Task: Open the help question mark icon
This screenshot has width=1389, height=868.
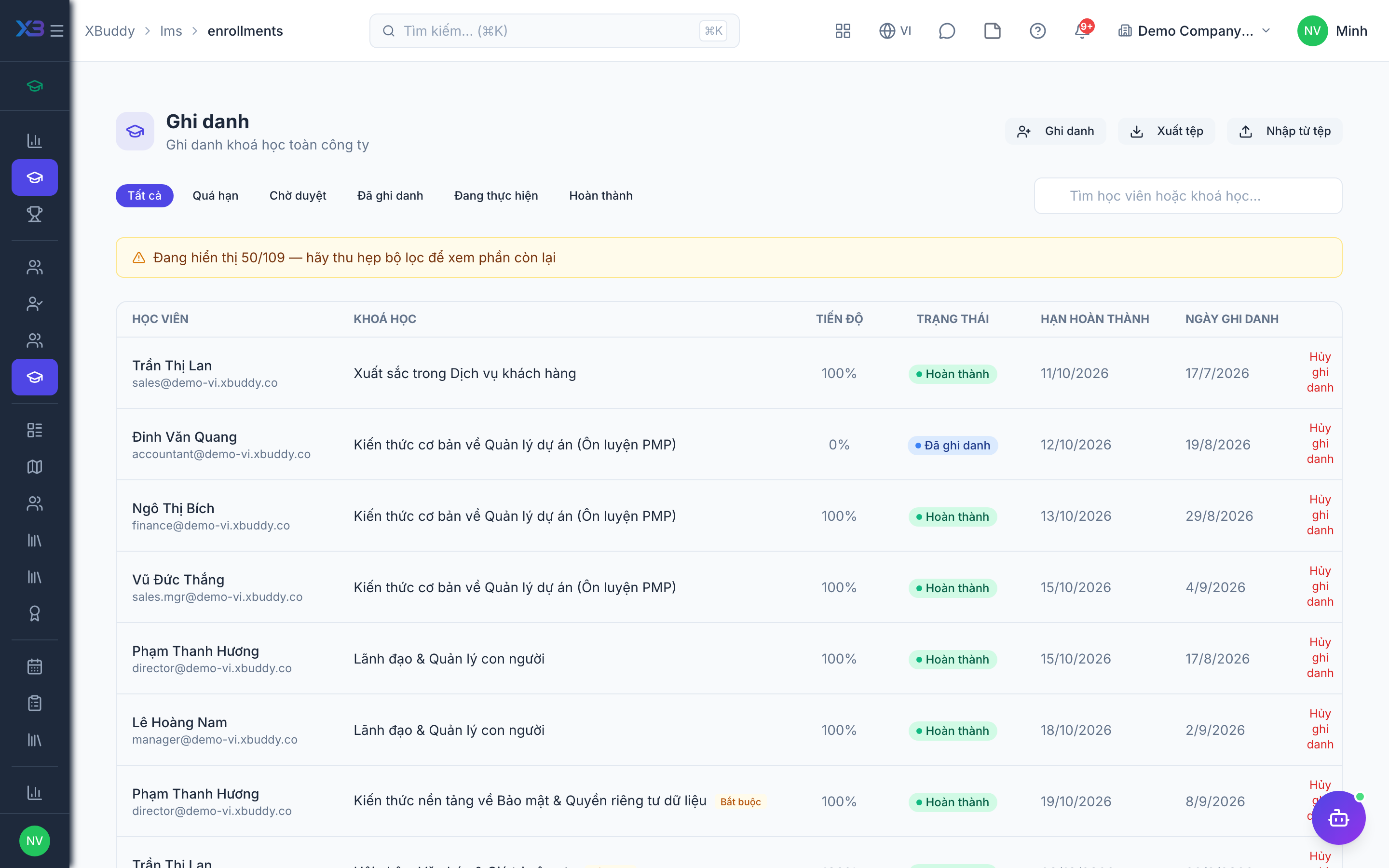Action: 1038,31
